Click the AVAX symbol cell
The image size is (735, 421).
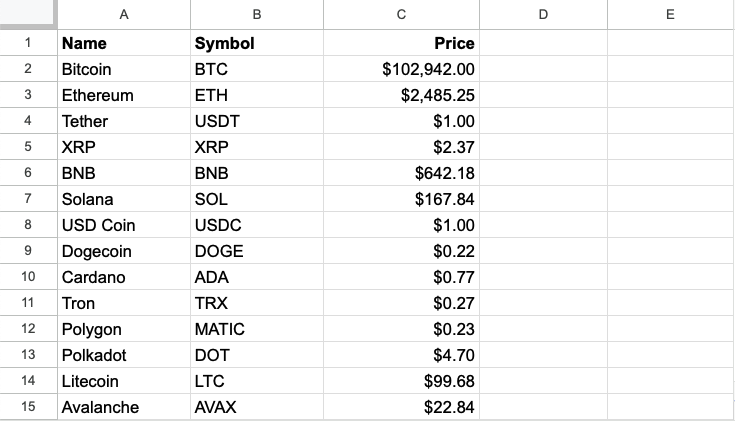pyautogui.click(x=257, y=406)
